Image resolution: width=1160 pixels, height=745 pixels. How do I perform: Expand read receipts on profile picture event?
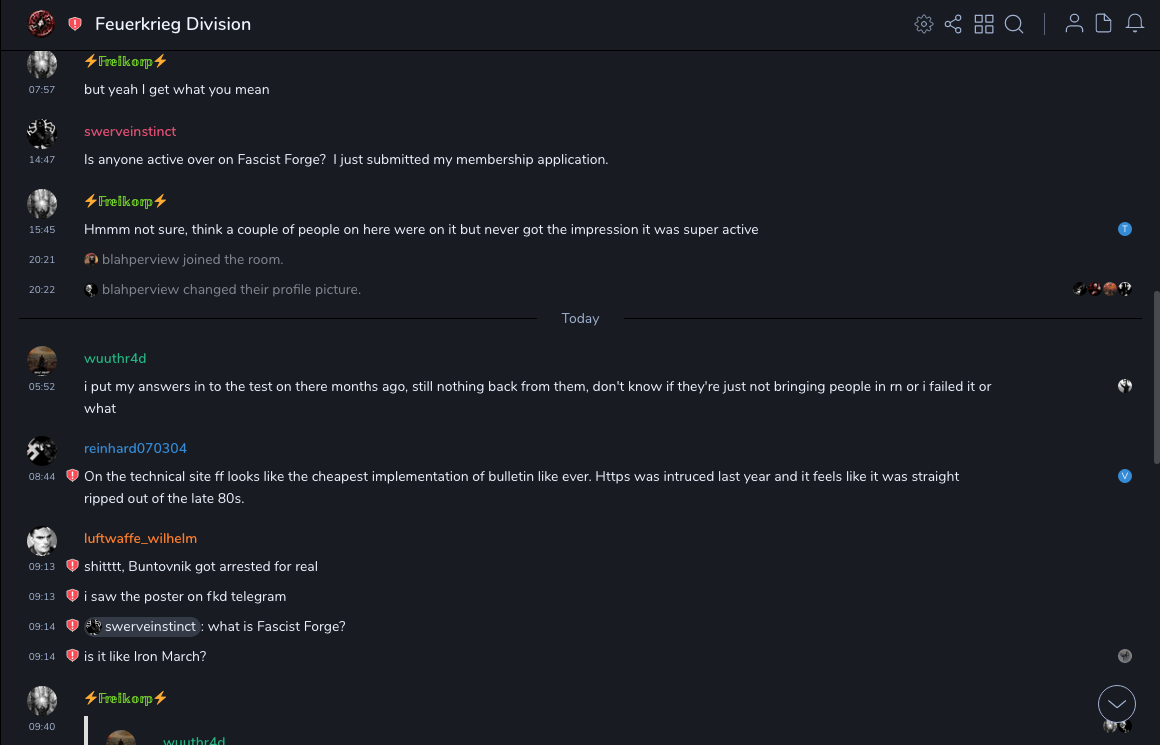[x=1102, y=289]
